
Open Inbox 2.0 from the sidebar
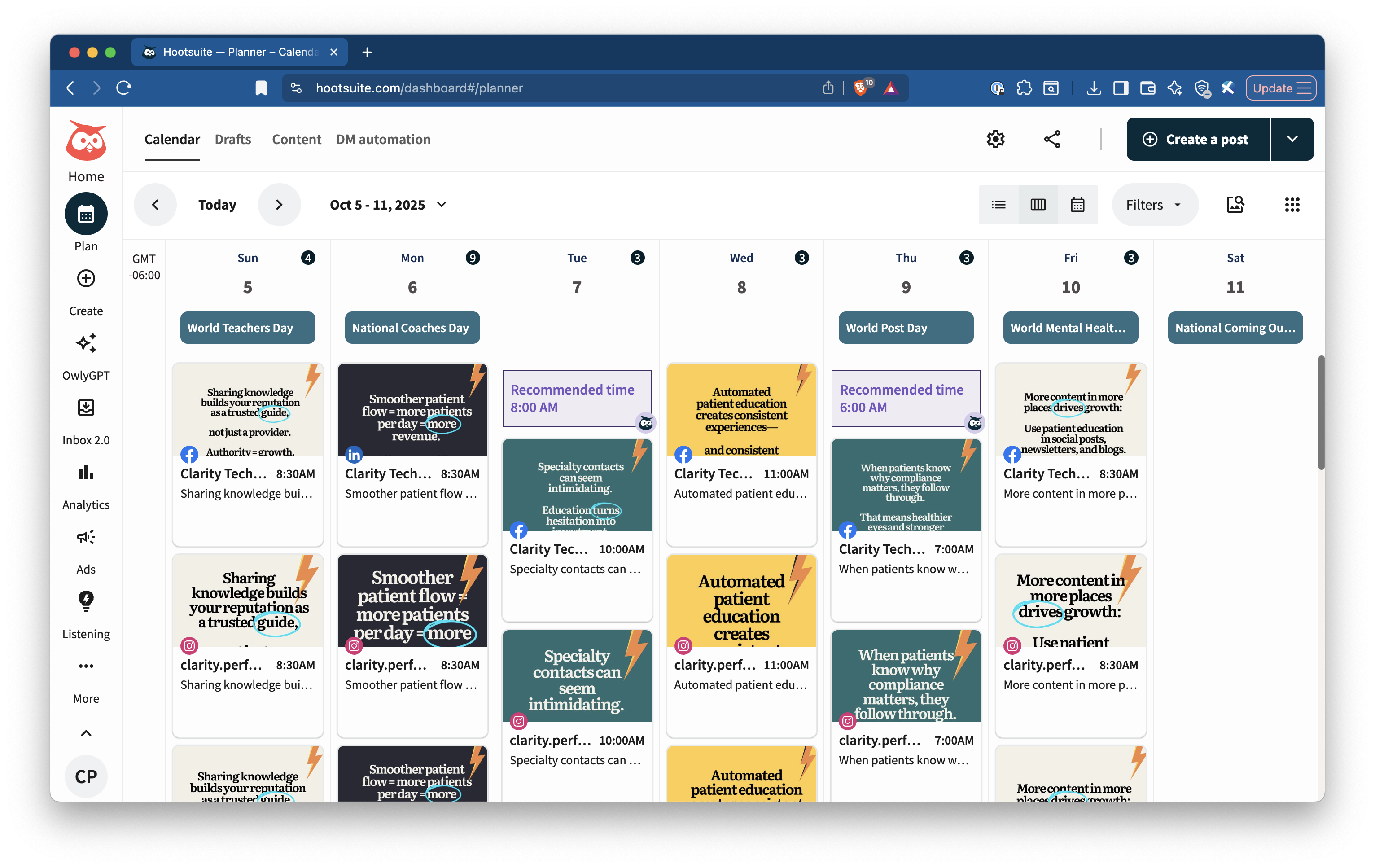[86, 408]
